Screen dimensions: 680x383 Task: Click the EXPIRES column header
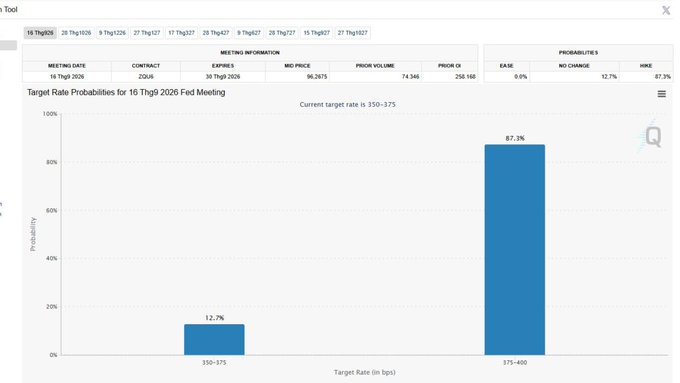(x=223, y=65)
